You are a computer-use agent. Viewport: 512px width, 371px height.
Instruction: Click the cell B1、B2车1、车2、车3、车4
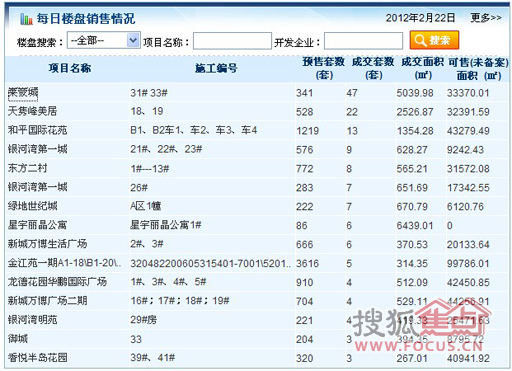194,130
